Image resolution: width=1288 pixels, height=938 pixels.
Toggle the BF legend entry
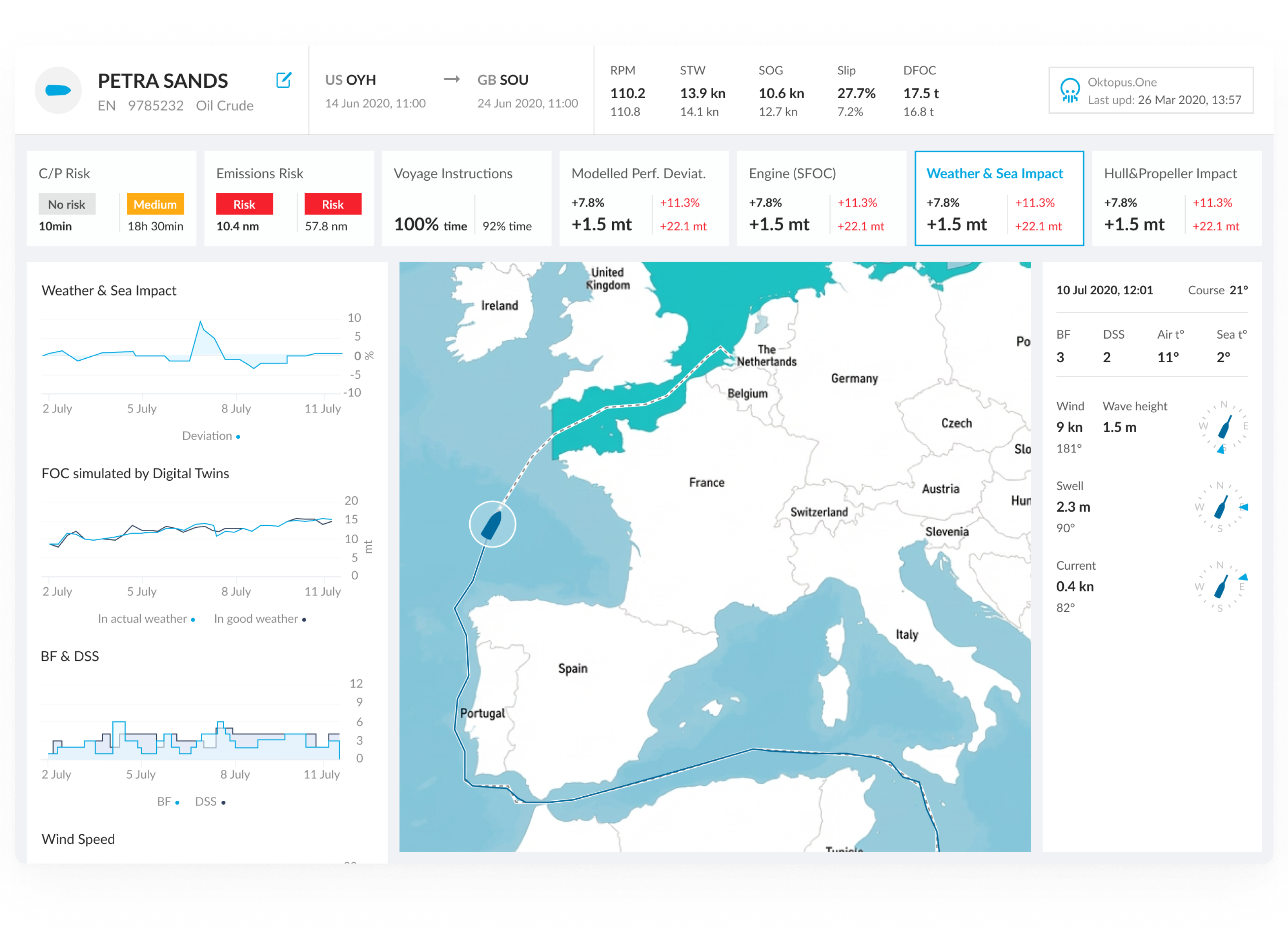pos(168,802)
